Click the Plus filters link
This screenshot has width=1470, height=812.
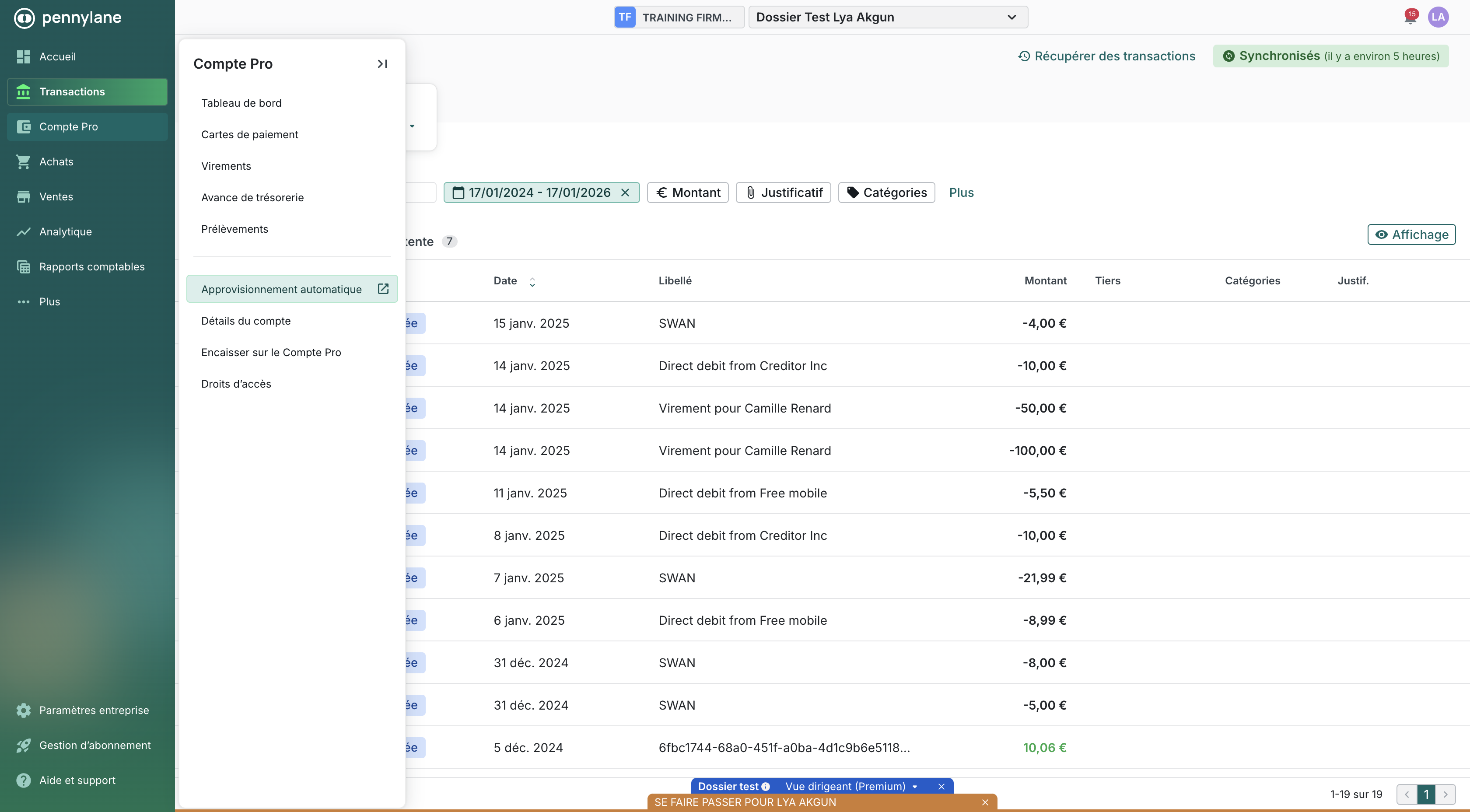961,193
